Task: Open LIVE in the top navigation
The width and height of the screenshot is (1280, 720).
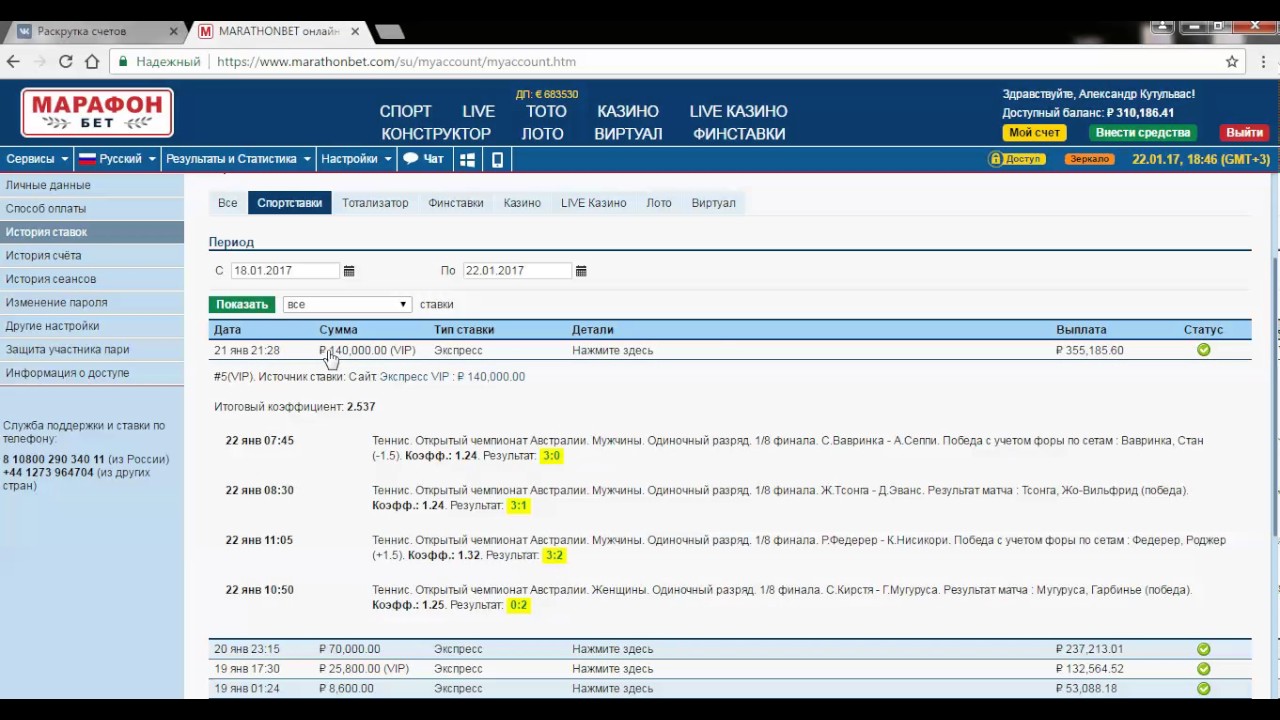Action: point(479,111)
